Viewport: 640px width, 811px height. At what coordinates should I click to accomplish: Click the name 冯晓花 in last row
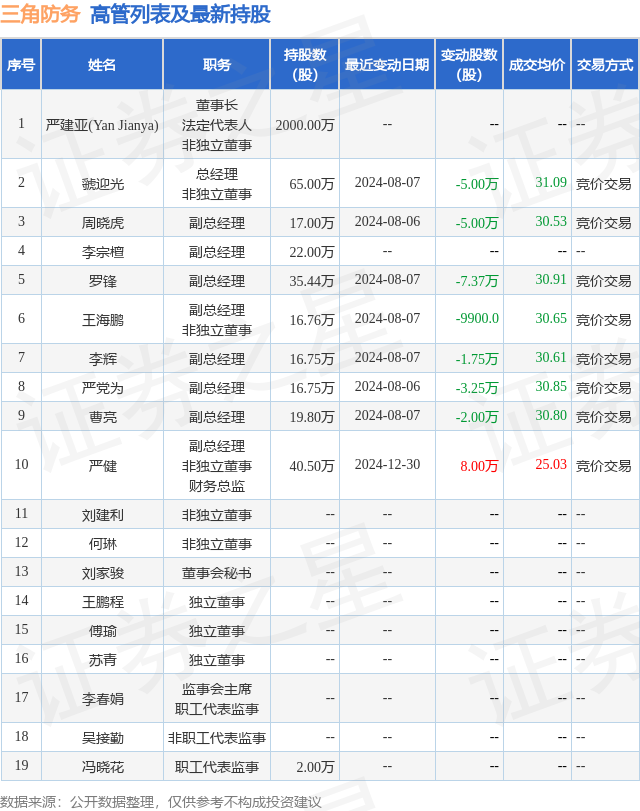102,767
